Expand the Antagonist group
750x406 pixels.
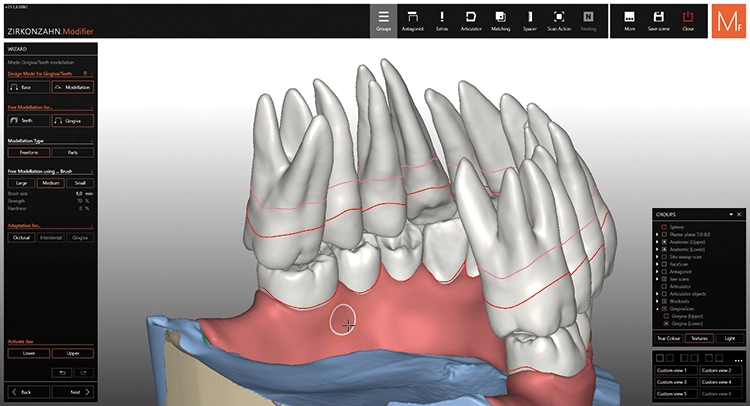(x=657, y=272)
